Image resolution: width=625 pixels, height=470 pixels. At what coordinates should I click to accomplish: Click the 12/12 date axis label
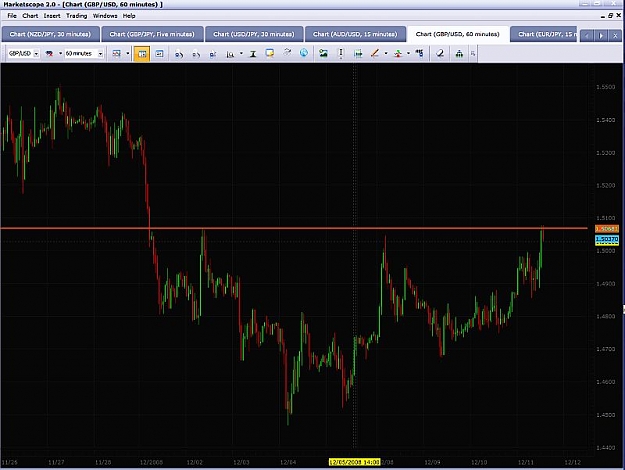(x=572, y=462)
